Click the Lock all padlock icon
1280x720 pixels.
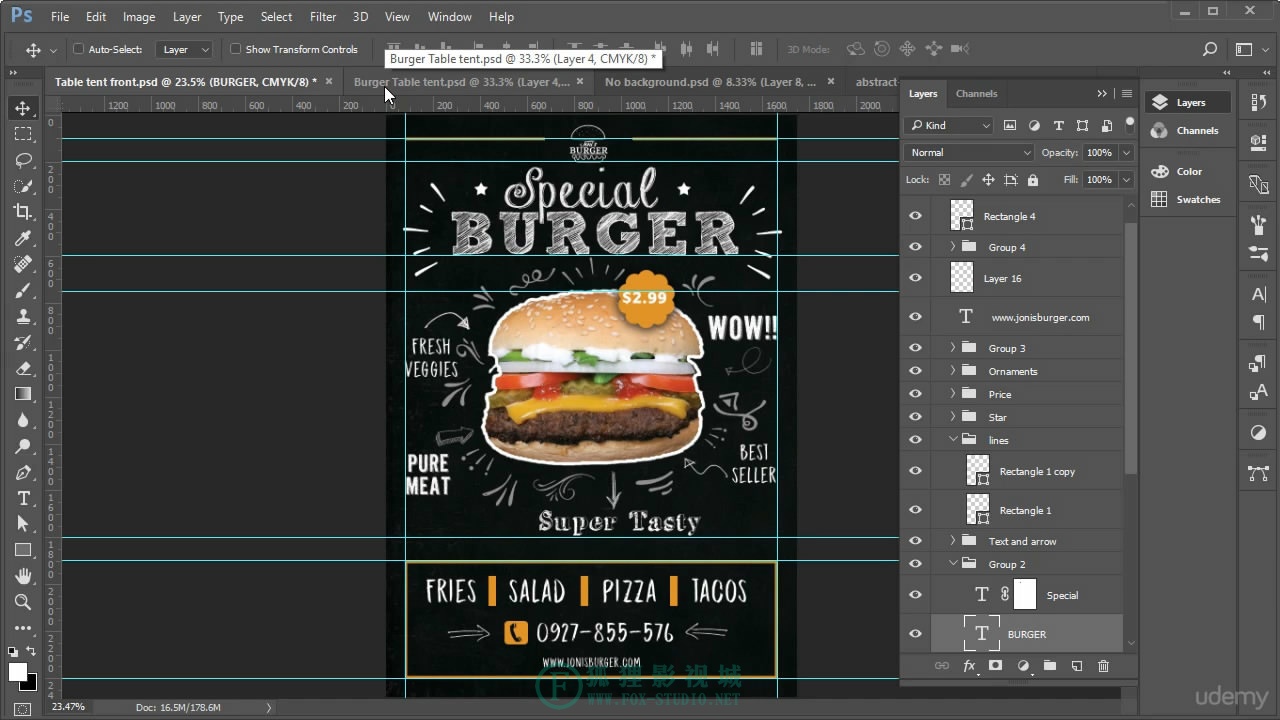(x=1033, y=180)
